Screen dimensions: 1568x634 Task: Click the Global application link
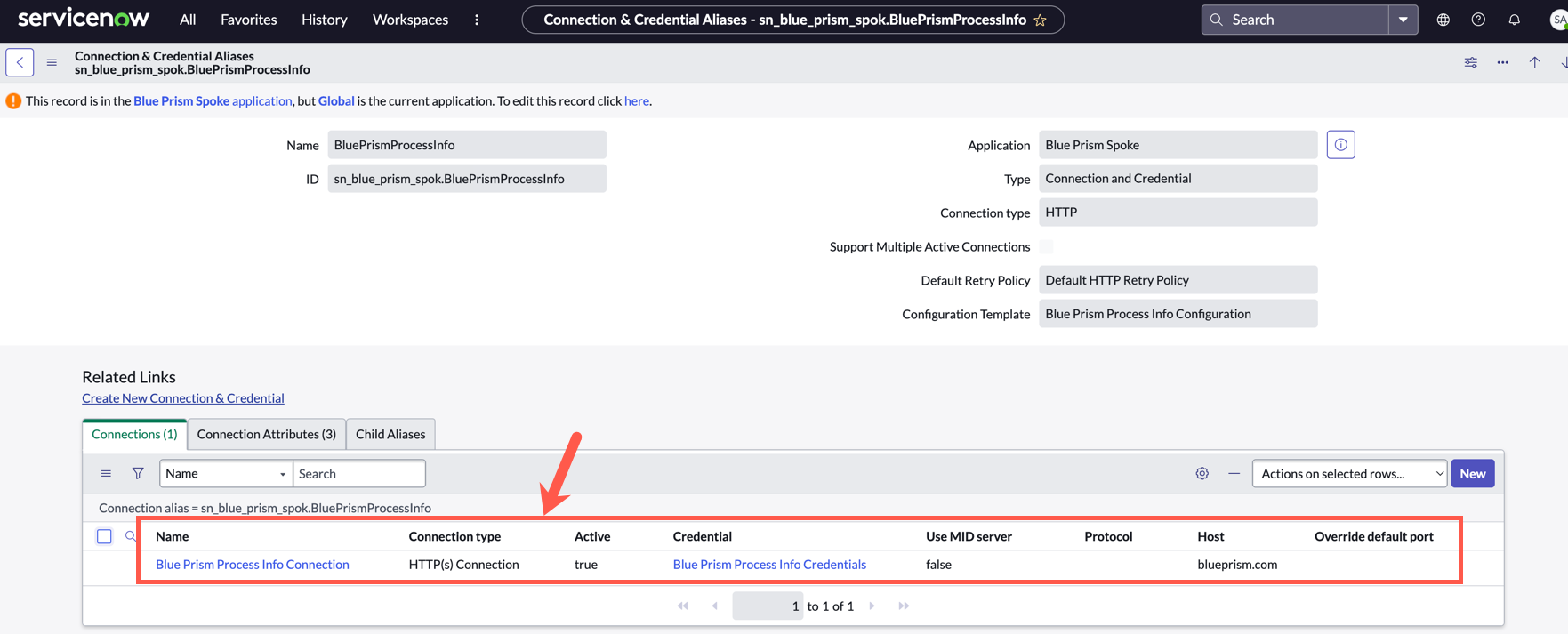[x=336, y=101]
